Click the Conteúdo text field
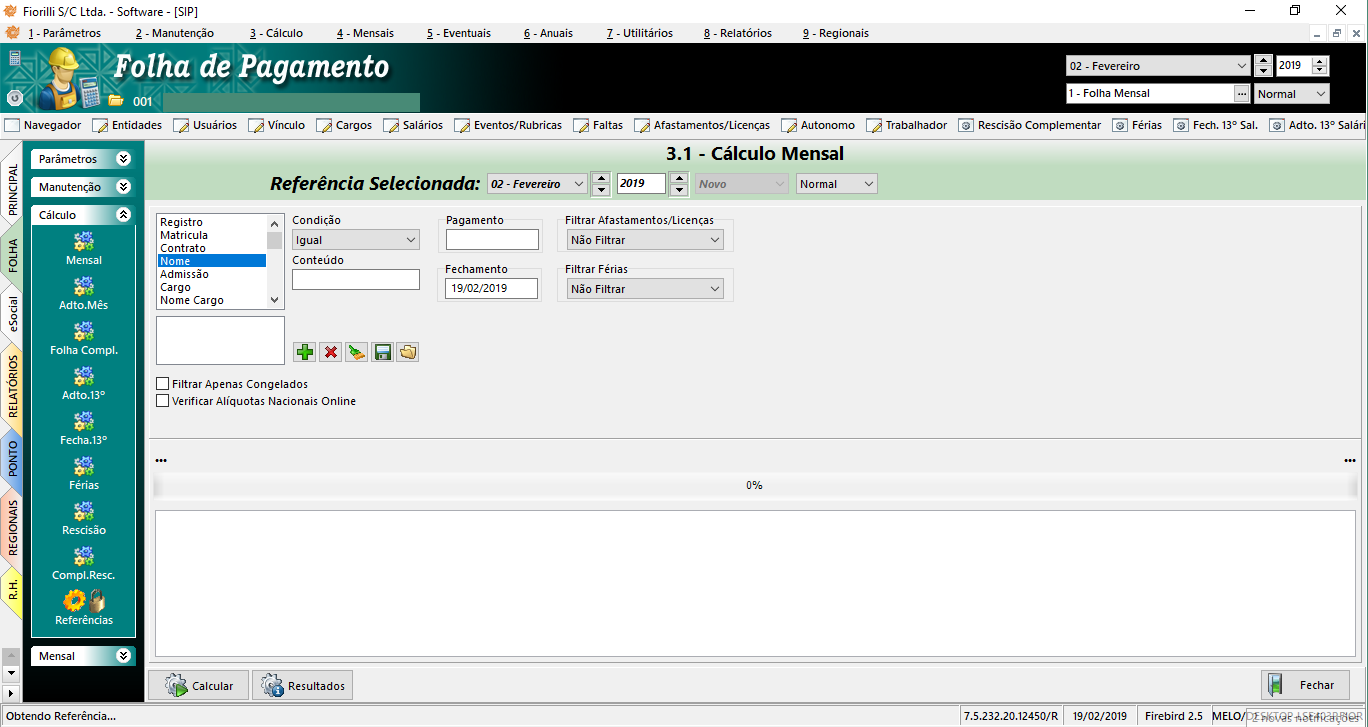This screenshot has height=727, width=1368. (355, 280)
